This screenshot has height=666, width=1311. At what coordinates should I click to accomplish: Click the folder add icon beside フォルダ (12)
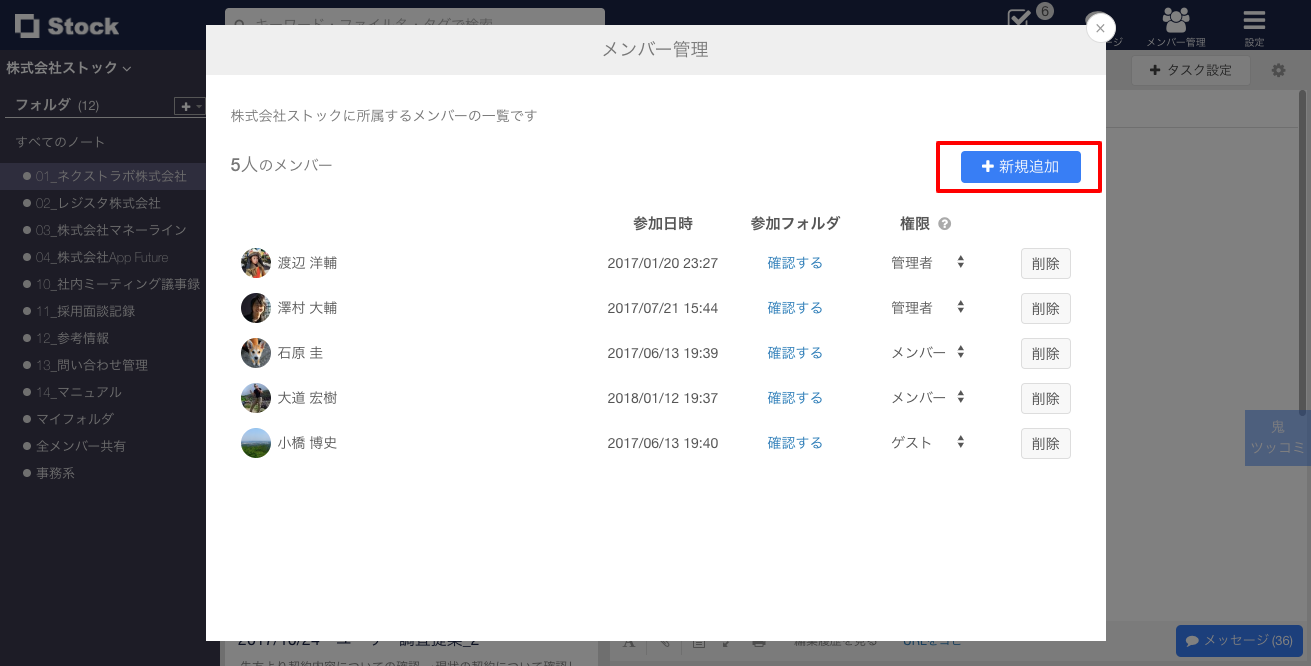(x=184, y=105)
